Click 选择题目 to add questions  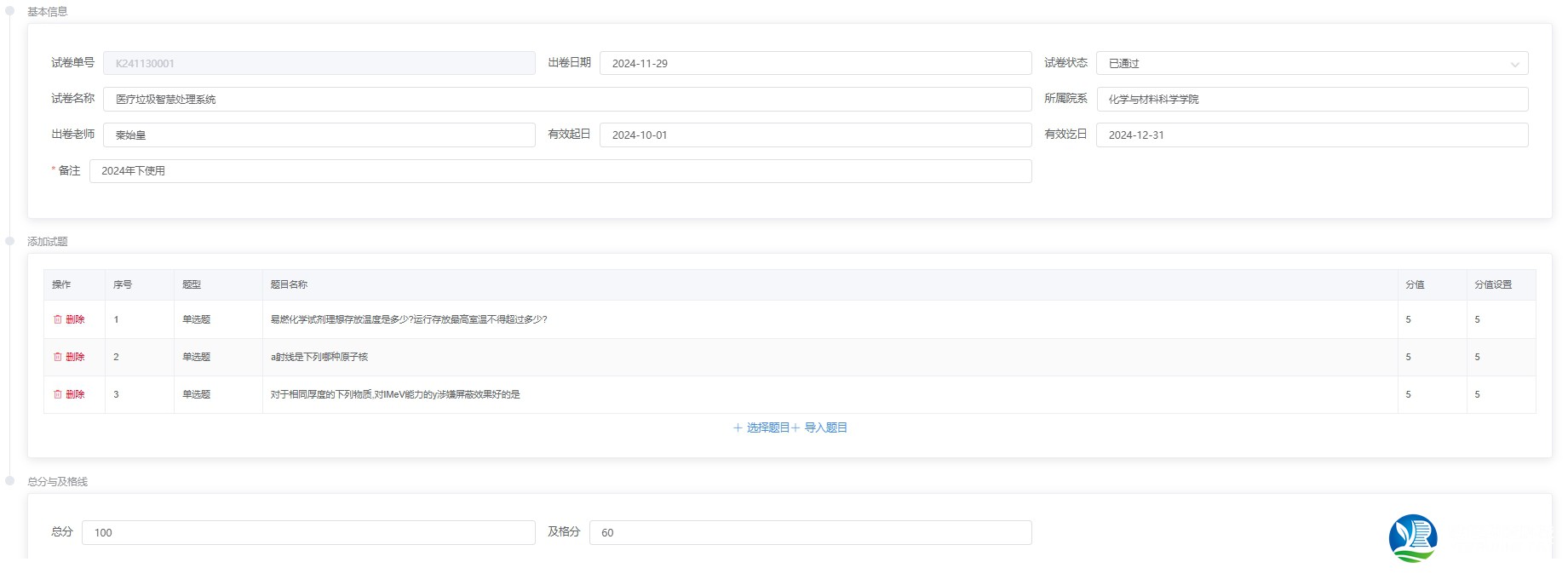pyautogui.click(x=761, y=427)
